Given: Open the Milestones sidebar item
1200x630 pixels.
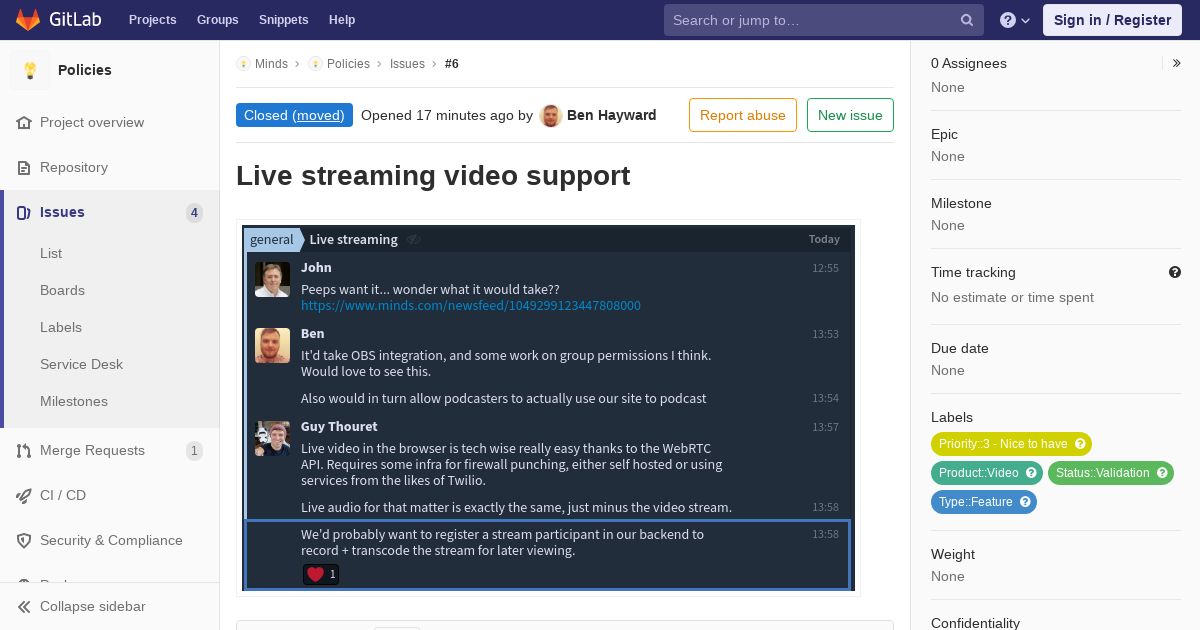Looking at the screenshot, I should pos(74,401).
